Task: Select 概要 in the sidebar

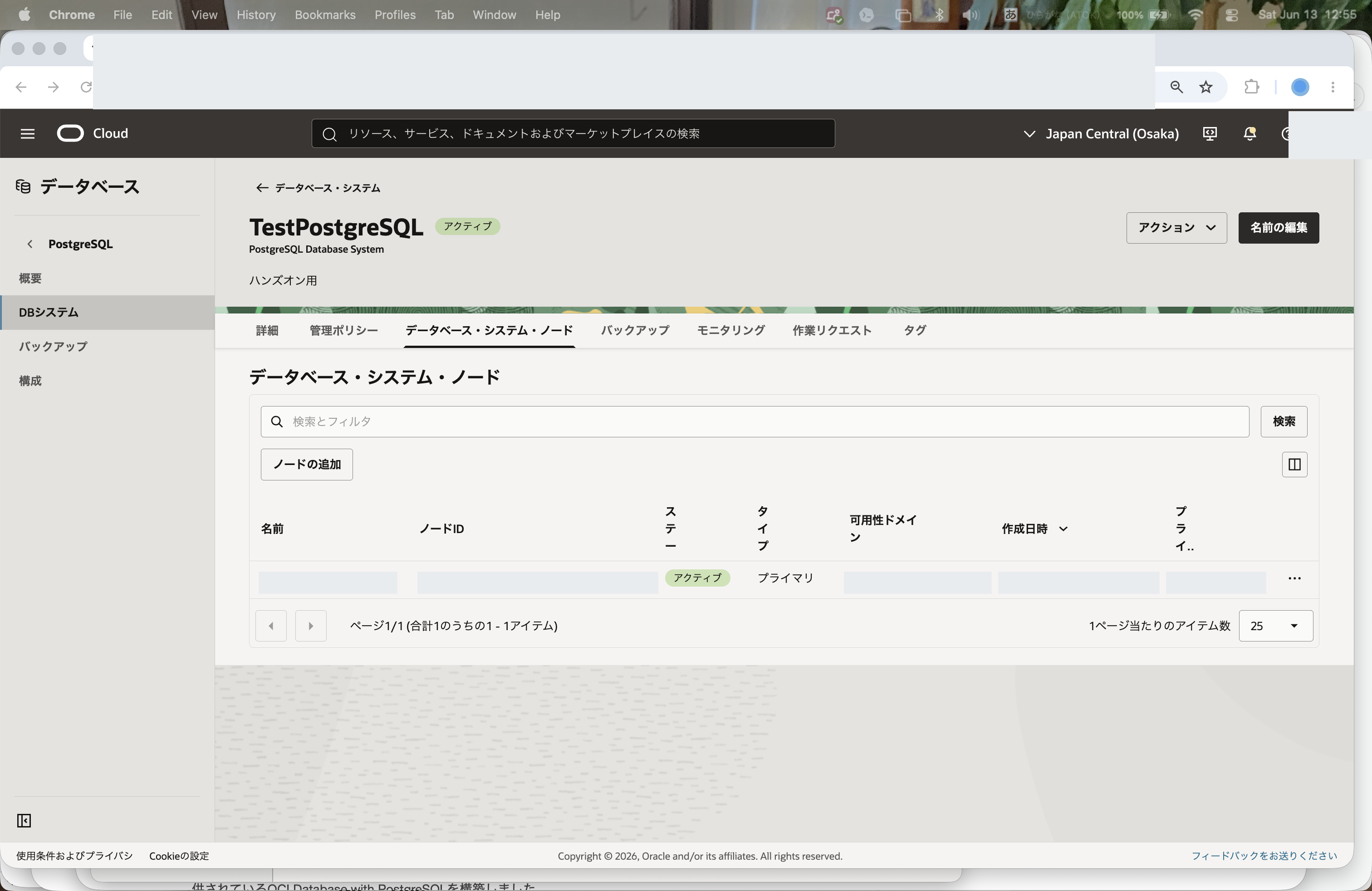Action: click(x=107, y=279)
